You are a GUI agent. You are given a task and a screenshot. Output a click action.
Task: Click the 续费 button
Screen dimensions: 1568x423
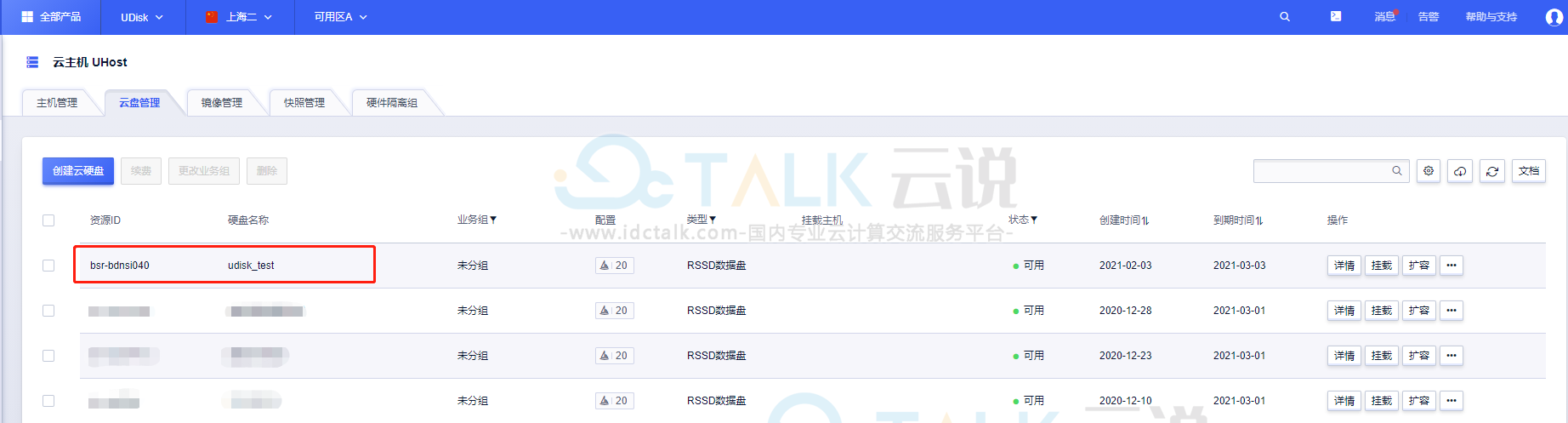click(x=141, y=171)
